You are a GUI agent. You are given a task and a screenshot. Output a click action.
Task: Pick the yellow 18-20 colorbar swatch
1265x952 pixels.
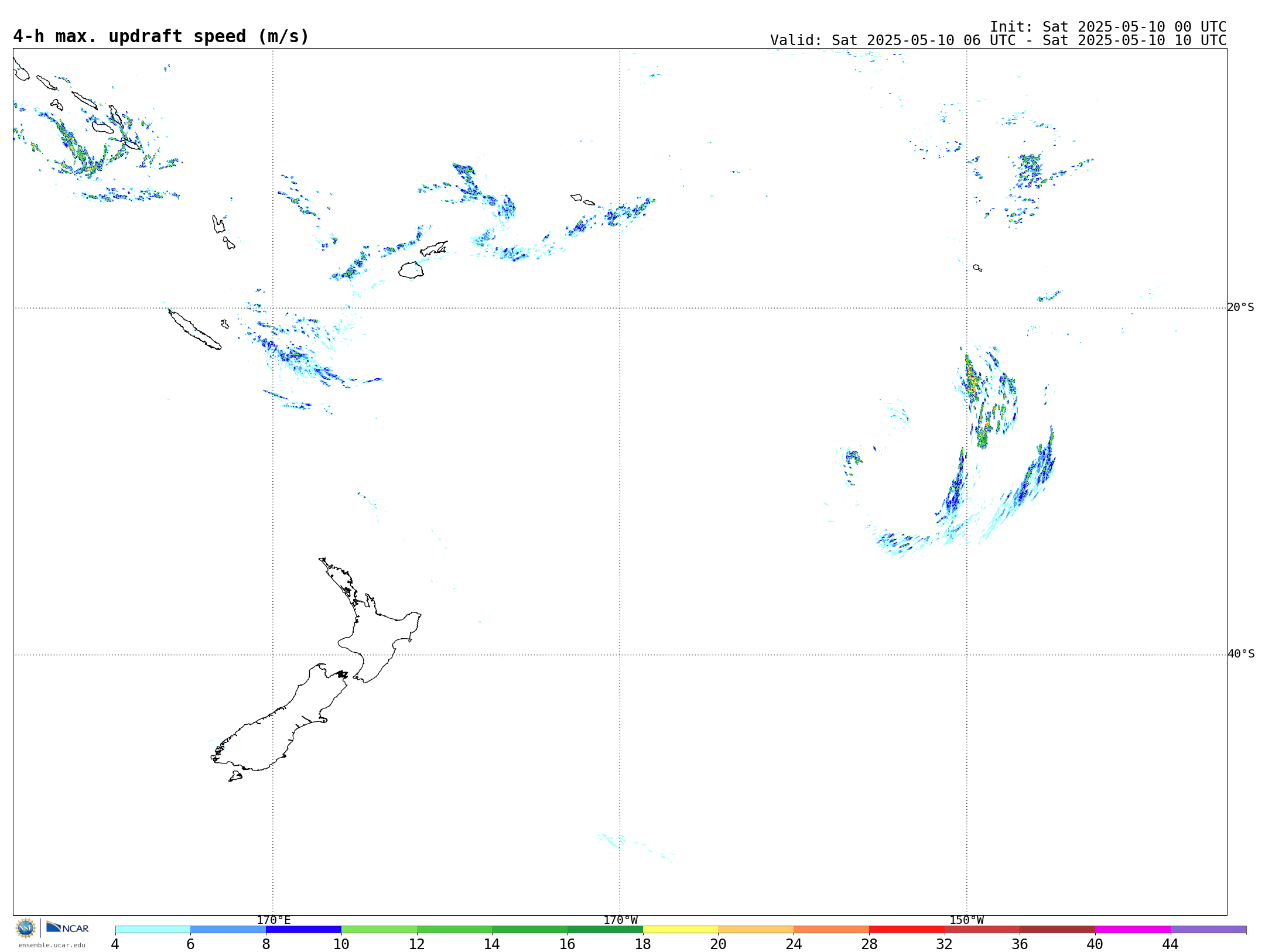click(x=681, y=930)
